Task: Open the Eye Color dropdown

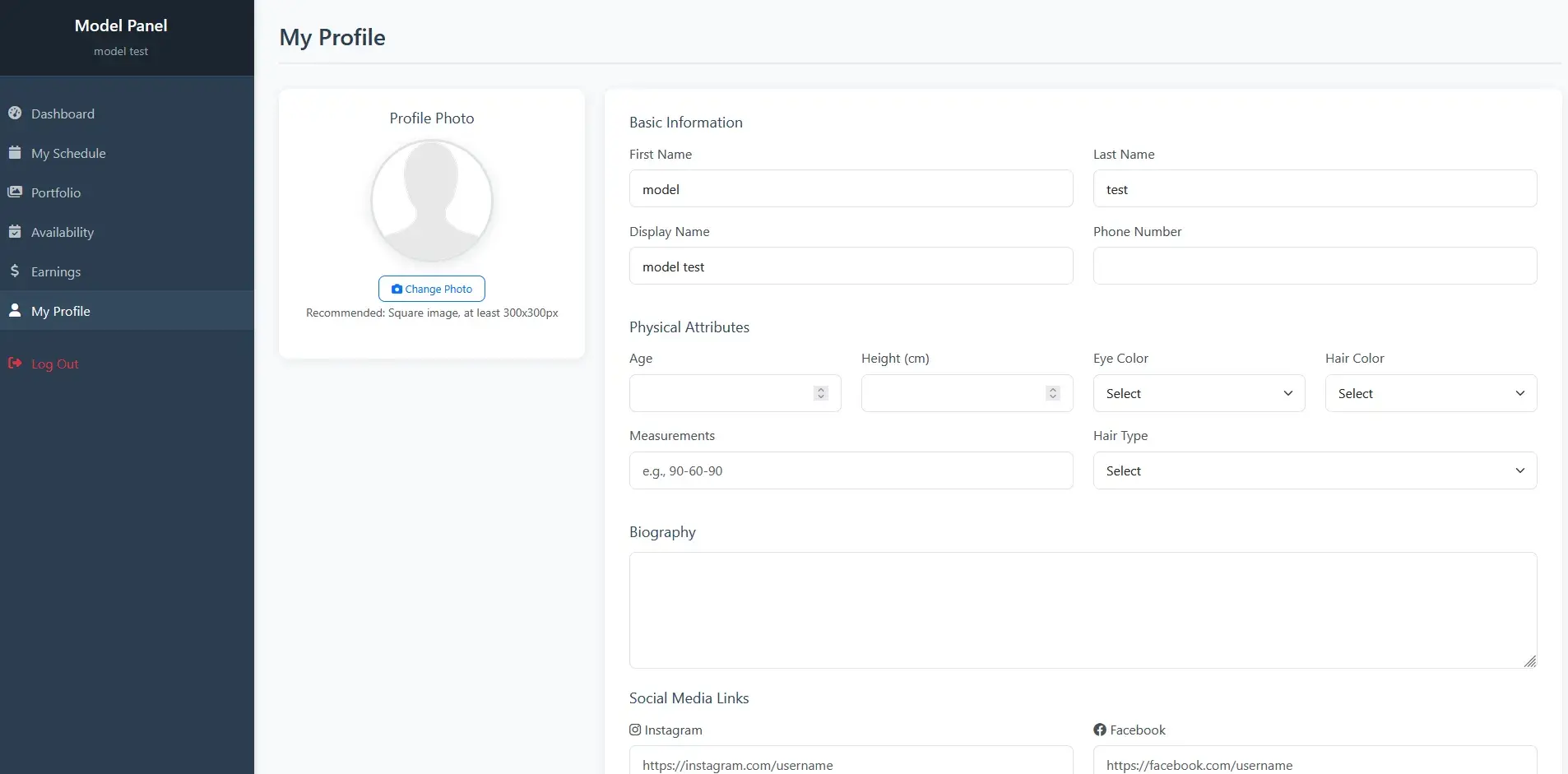Action: click(x=1199, y=393)
